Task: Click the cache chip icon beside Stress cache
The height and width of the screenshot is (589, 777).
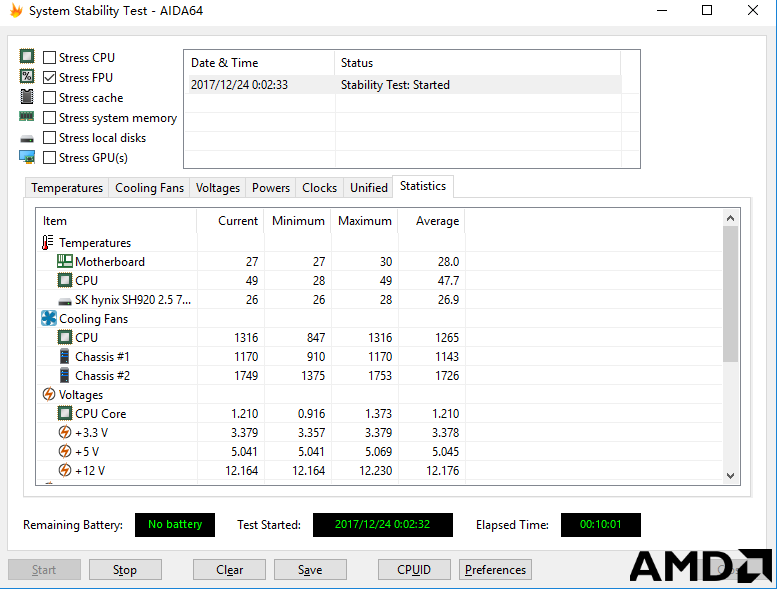Action: [27, 97]
